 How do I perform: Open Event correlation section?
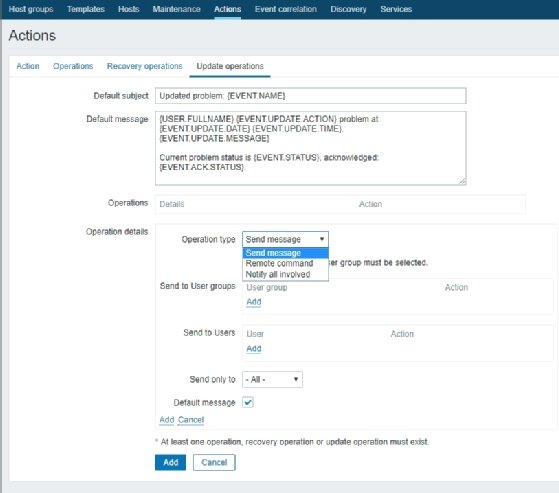tap(286, 9)
